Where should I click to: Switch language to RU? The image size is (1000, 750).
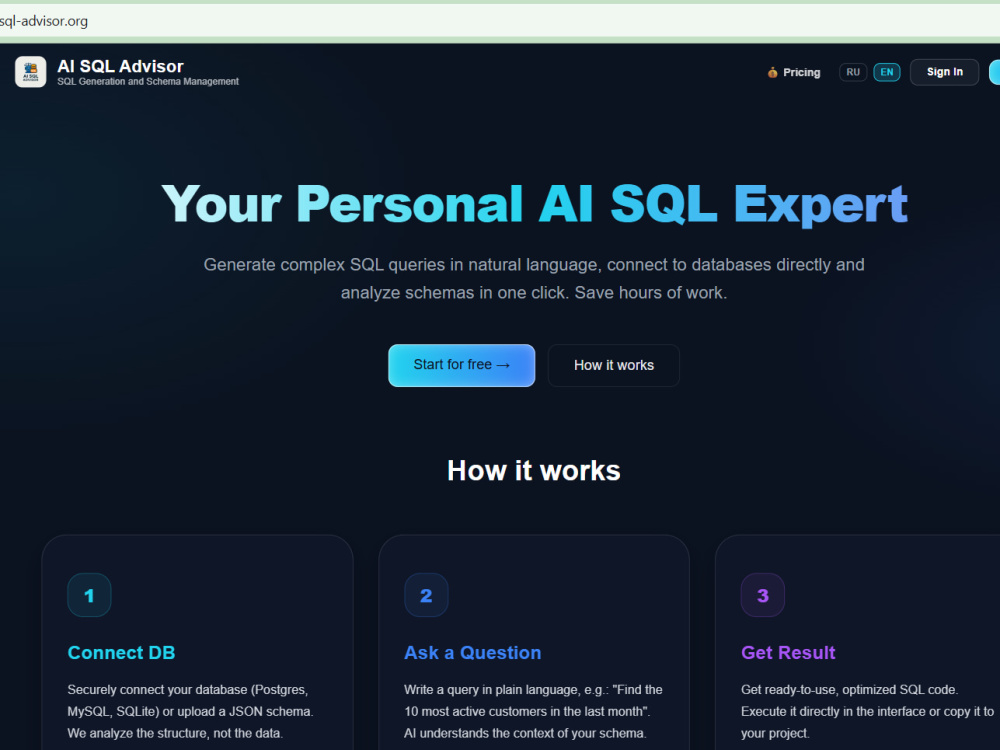tap(853, 72)
